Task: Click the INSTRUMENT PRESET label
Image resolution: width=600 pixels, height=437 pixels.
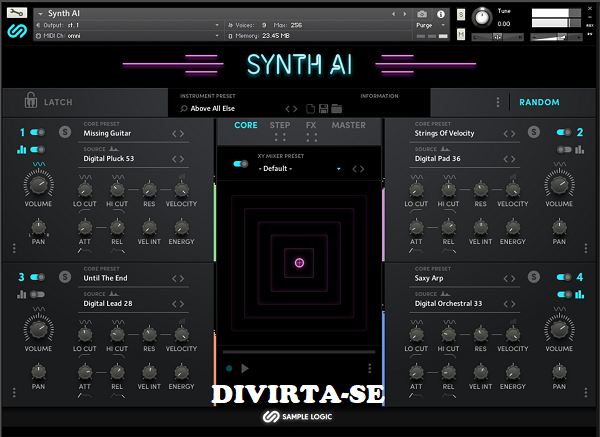Action: pyautogui.click(x=208, y=96)
